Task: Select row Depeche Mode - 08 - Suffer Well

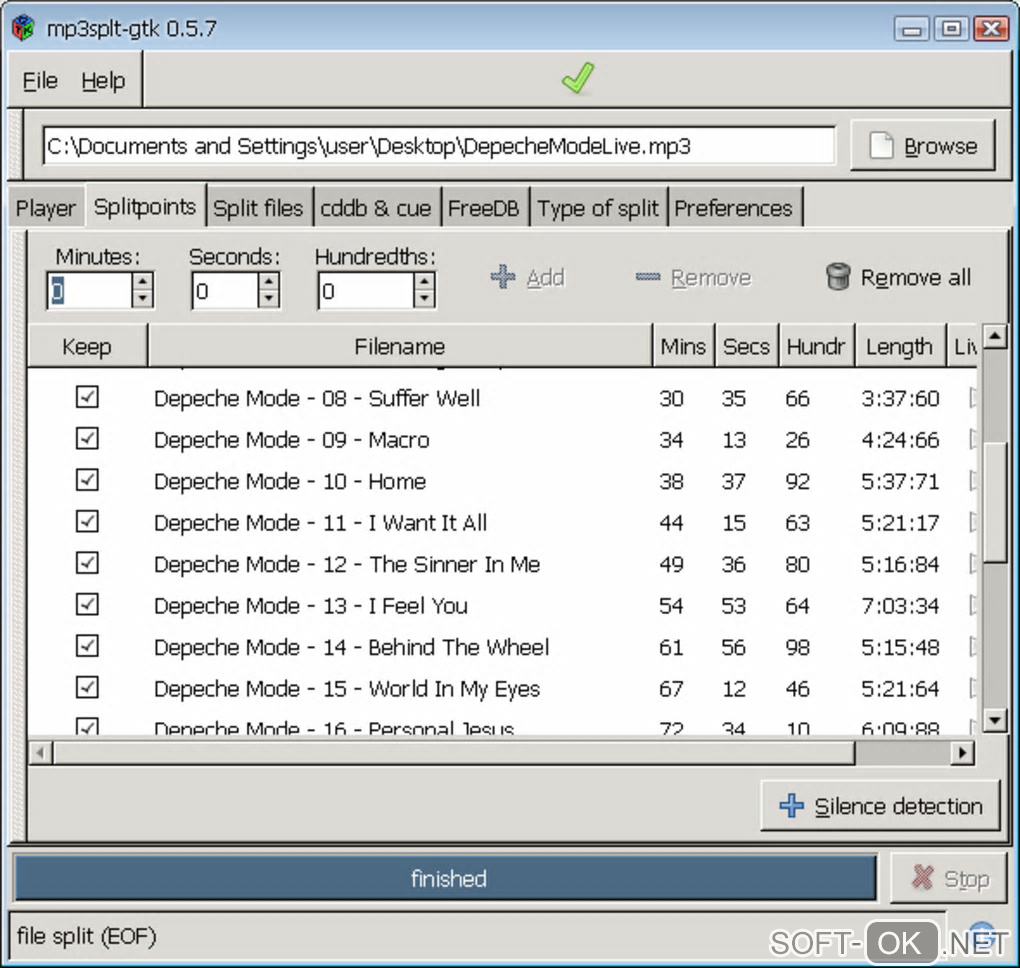Action: pos(502,397)
